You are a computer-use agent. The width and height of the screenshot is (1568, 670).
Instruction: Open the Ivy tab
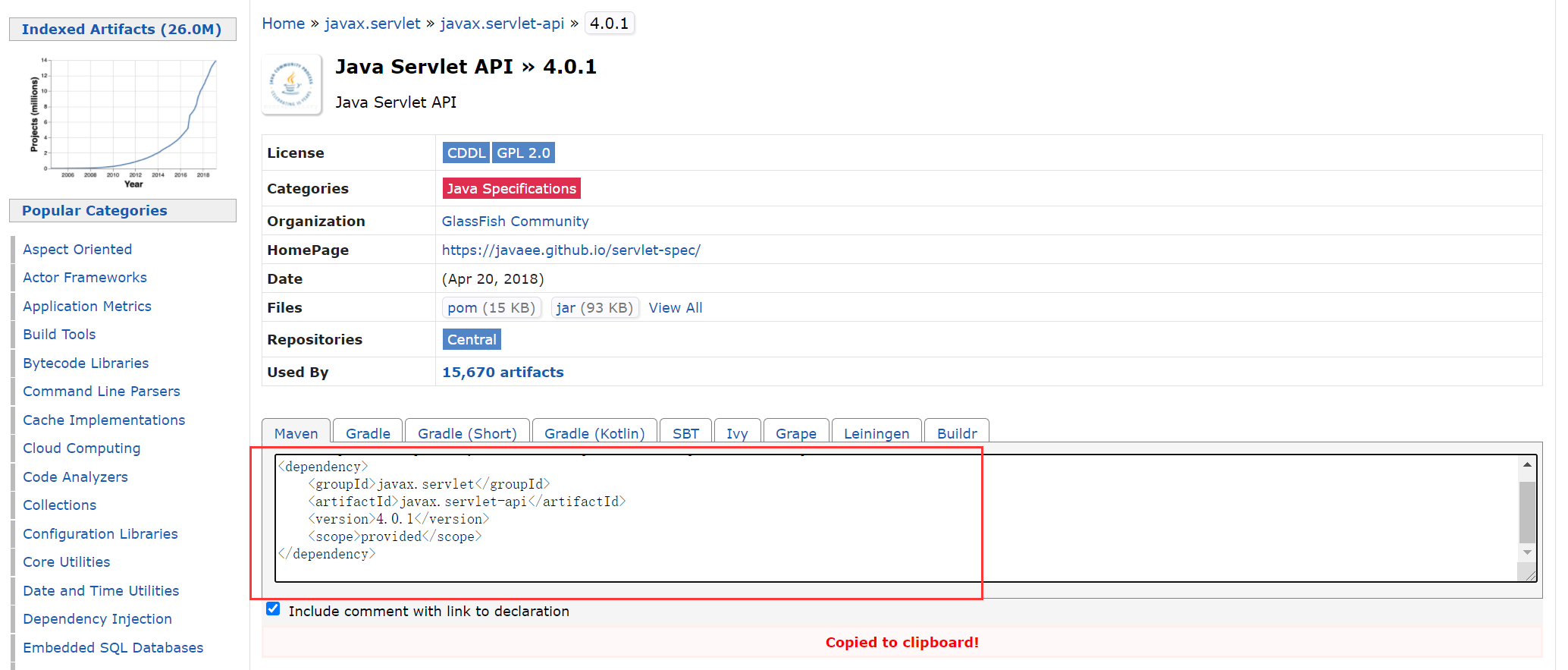737,433
